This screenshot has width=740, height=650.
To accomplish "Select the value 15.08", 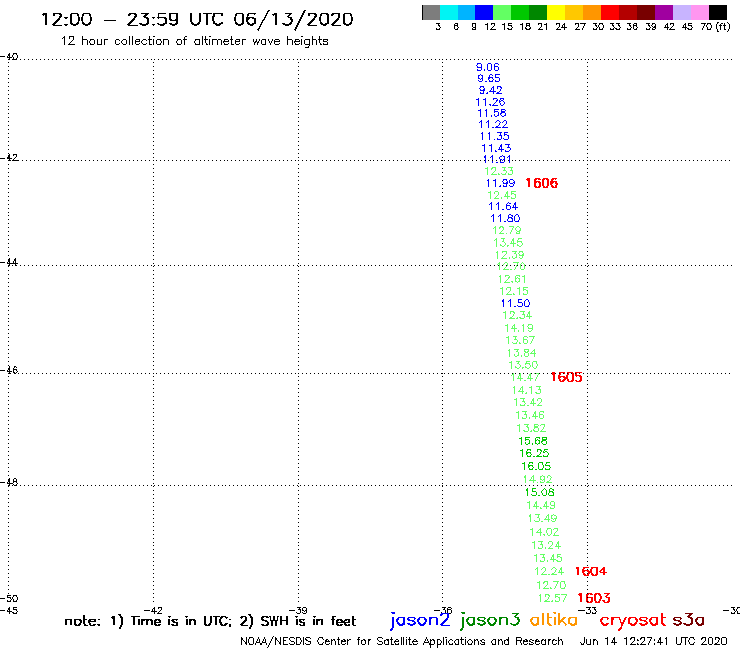I will click(539, 492).
